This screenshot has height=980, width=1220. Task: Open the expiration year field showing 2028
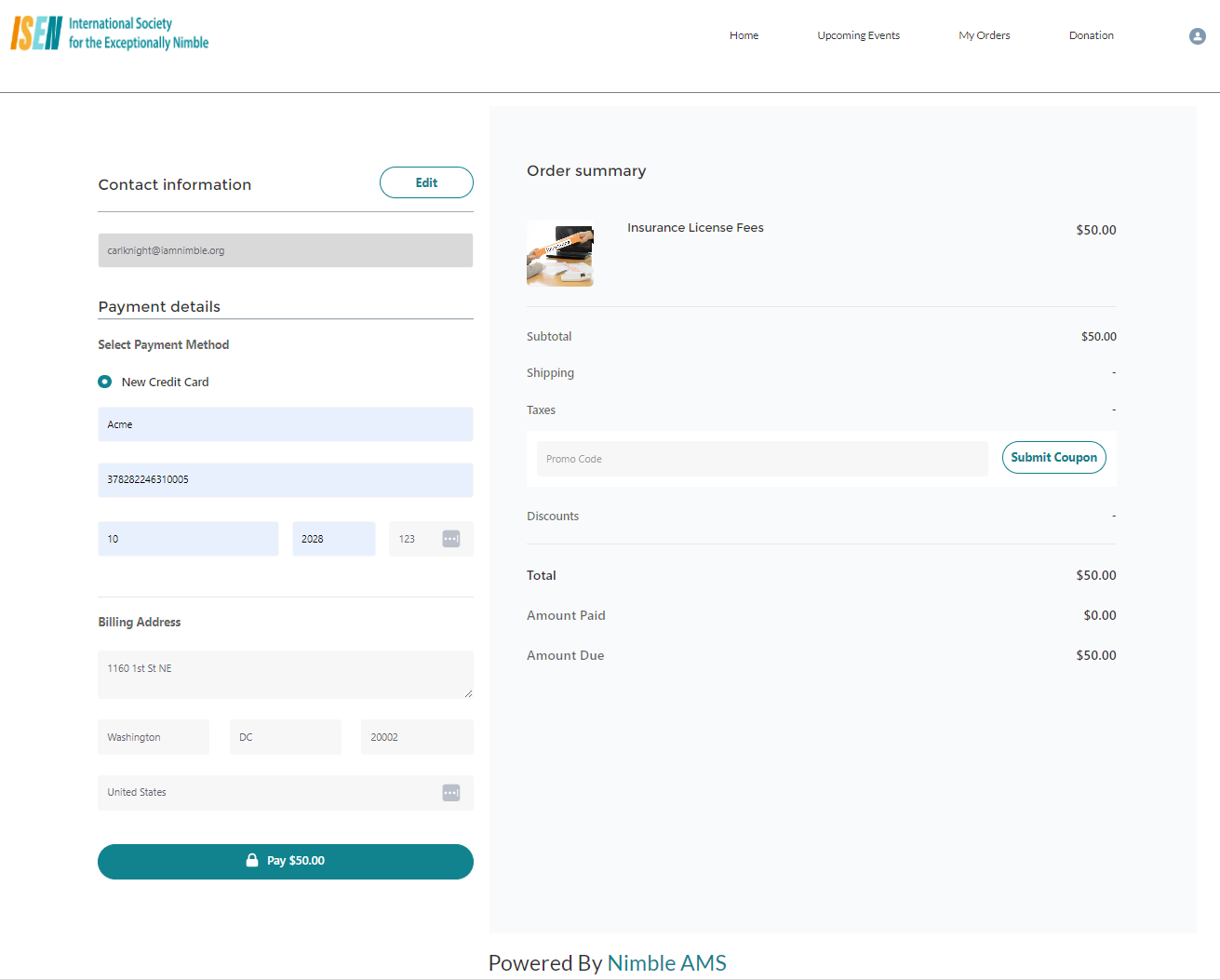coord(333,539)
